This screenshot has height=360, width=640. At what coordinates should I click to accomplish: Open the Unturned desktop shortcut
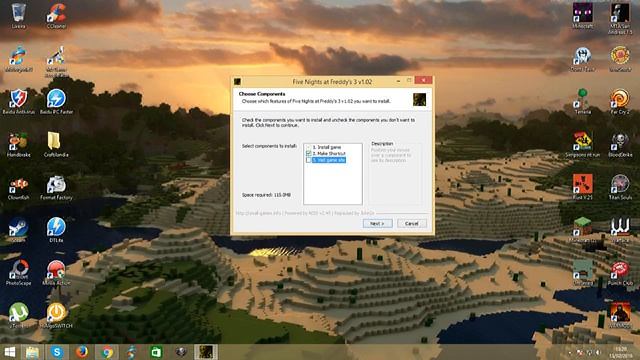point(582,273)
